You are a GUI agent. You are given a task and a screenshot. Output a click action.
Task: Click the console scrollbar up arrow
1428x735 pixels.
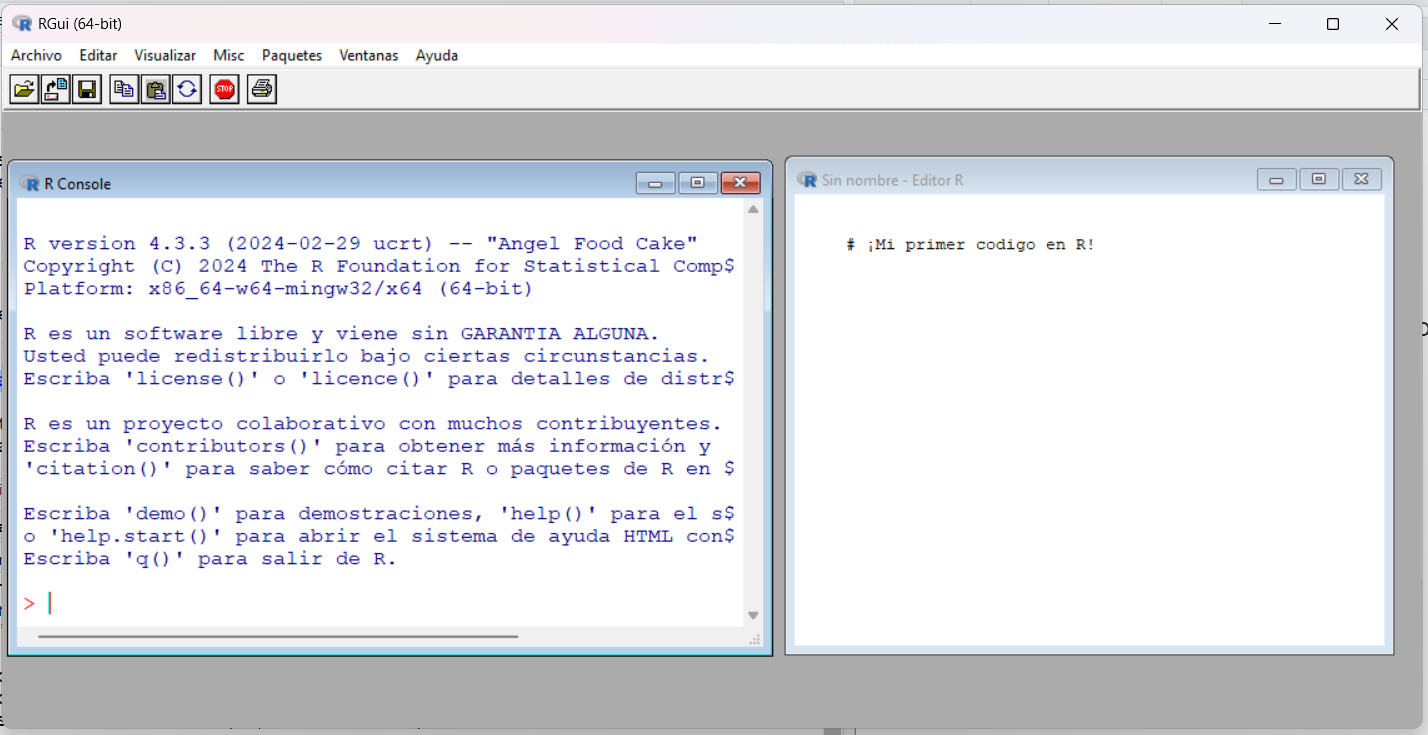pyautogui.click(x=753, y=210)
